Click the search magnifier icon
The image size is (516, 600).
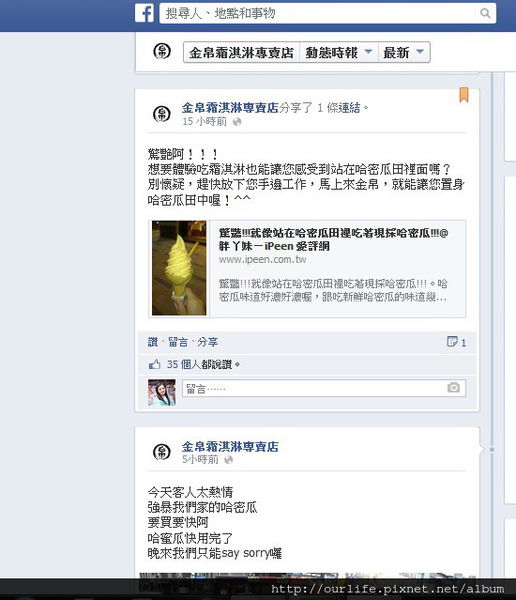(x=485, y=13)
